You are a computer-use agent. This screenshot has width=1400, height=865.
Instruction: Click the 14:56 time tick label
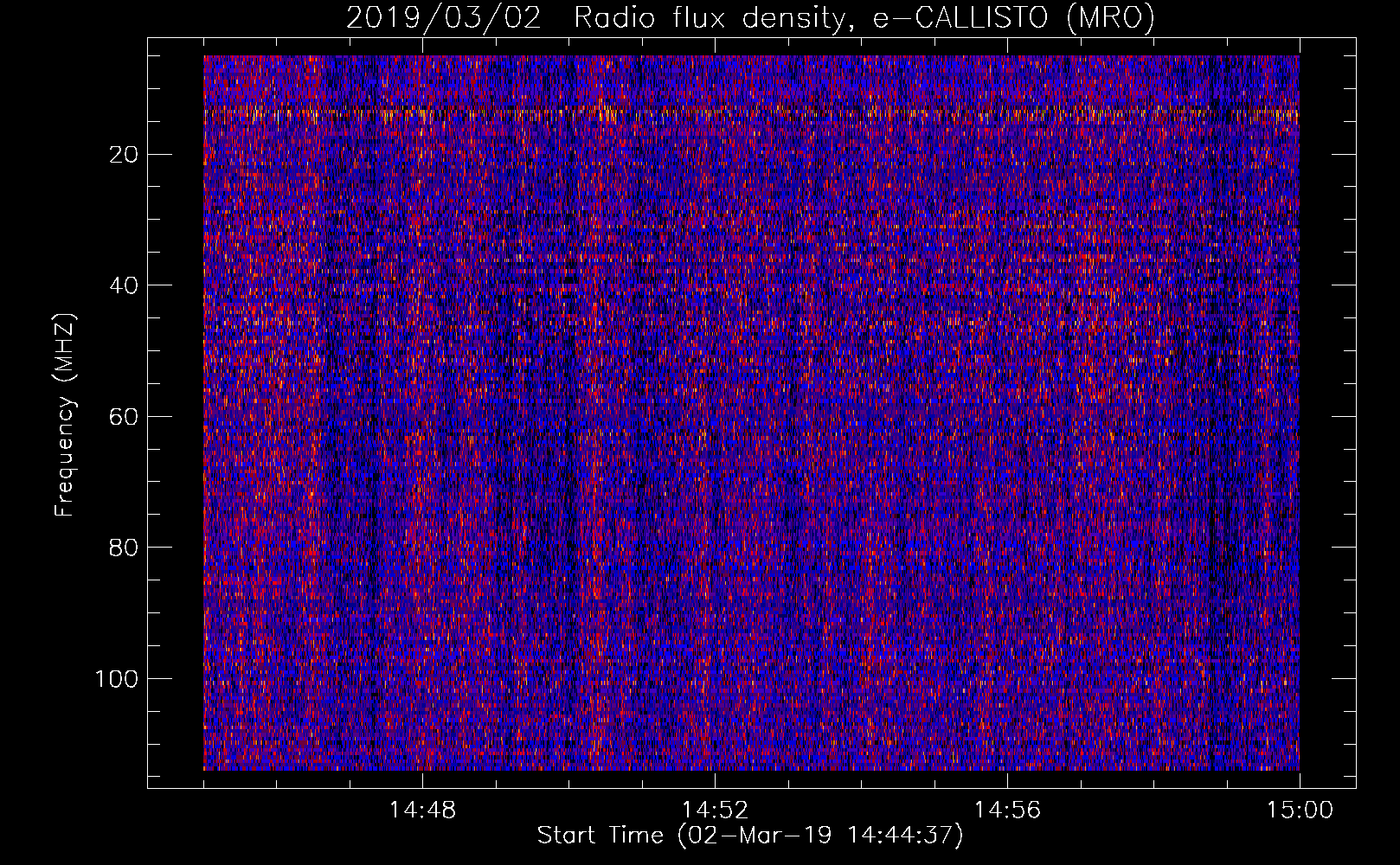[1007, 811]
